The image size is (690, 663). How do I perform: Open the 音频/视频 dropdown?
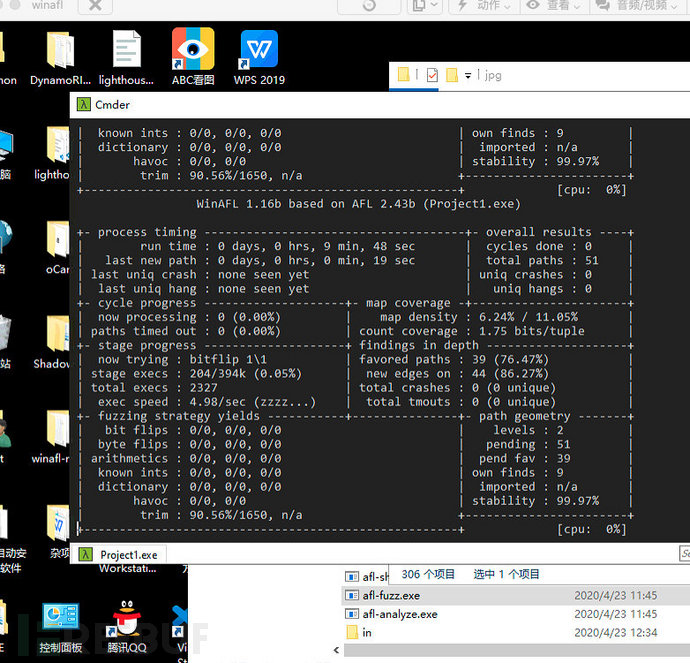pos(640,6)
